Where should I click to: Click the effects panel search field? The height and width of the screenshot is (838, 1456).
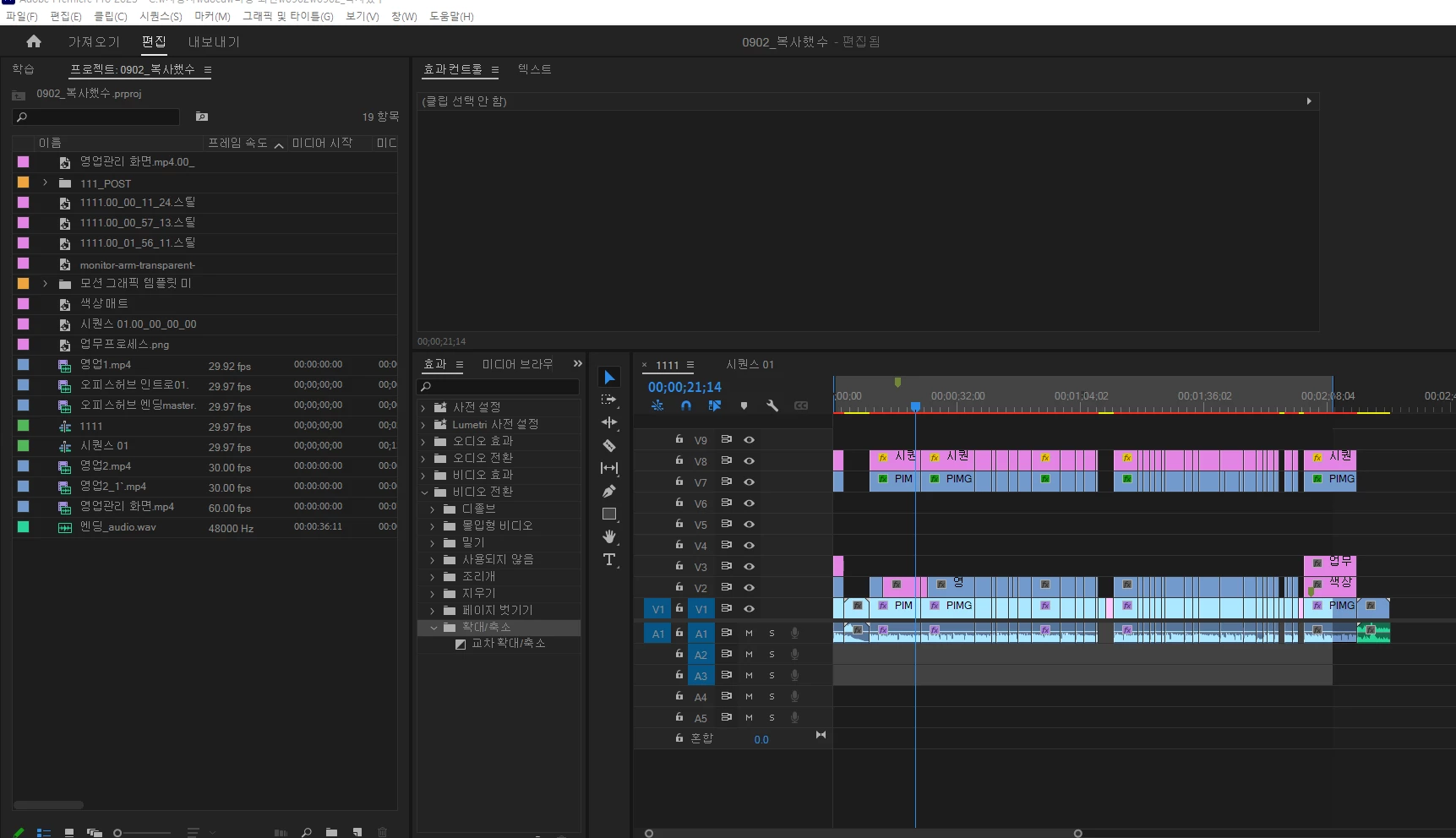pos(499,386)
